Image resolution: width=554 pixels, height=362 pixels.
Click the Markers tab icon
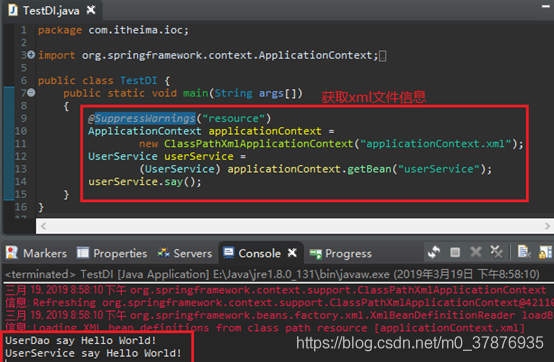point(12,253)
